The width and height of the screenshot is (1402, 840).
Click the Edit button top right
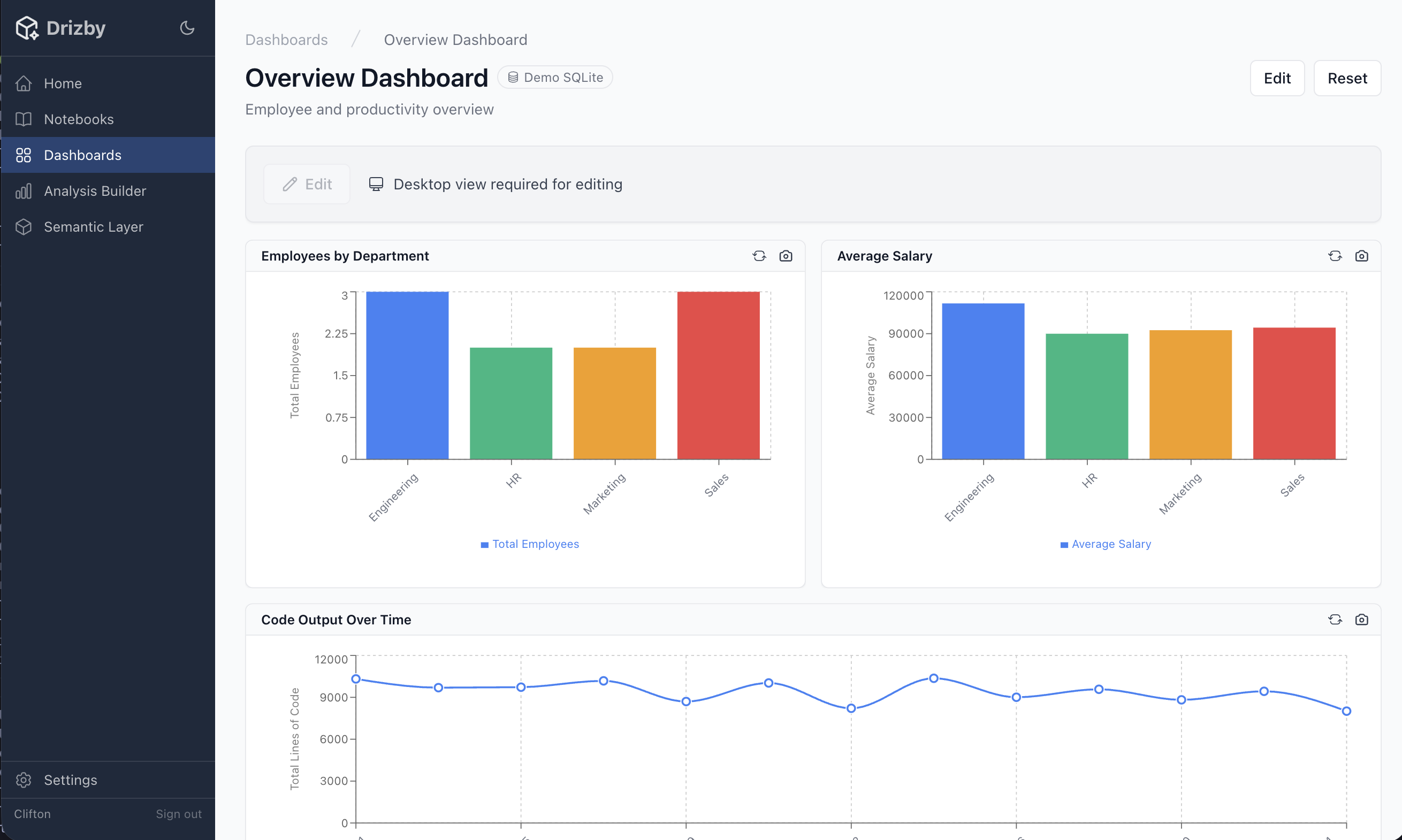[1277, 78]
